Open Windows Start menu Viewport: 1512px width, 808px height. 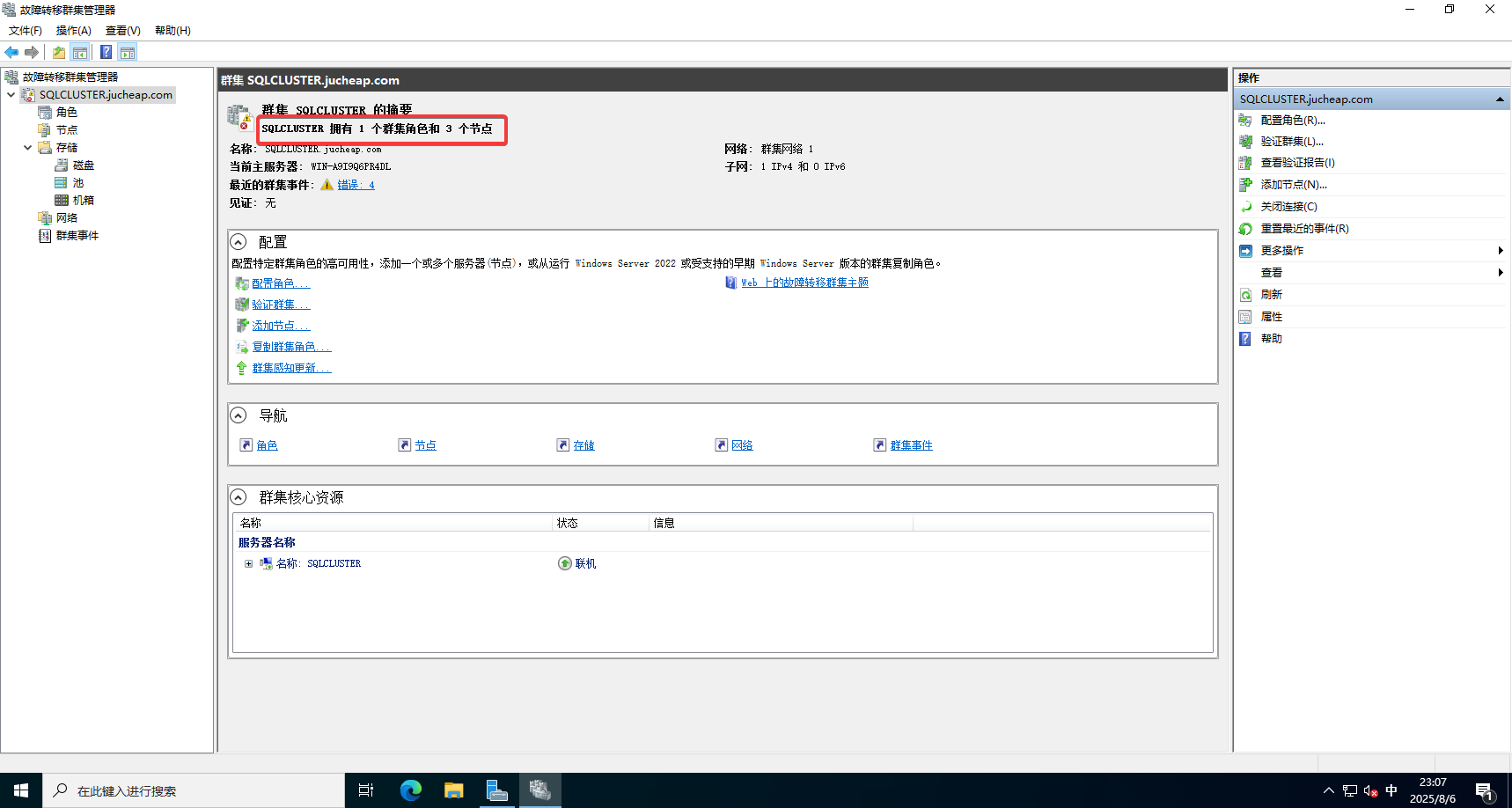[21, 790]
